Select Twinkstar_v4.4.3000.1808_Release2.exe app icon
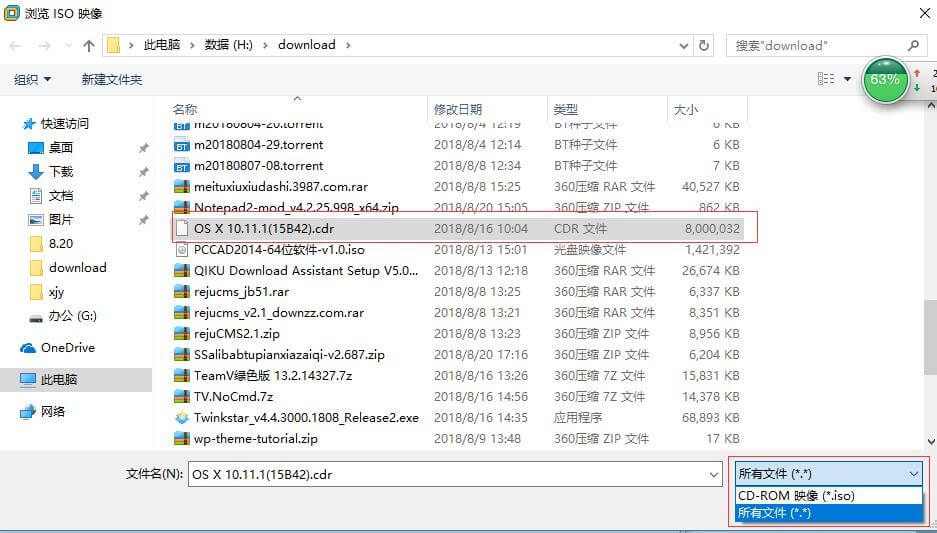The image size is (937, 533). (182, 418)
